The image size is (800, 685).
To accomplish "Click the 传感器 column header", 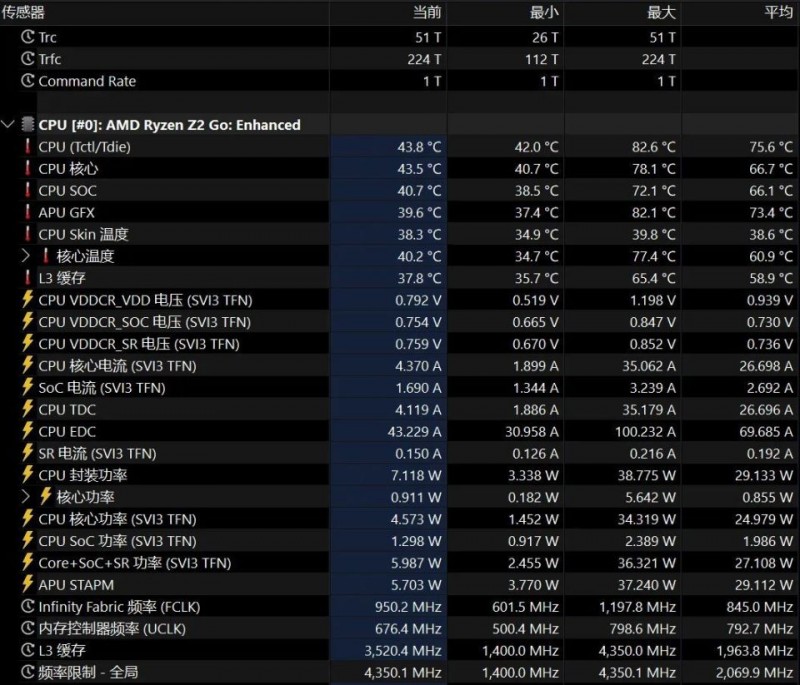I will [23, 12].
